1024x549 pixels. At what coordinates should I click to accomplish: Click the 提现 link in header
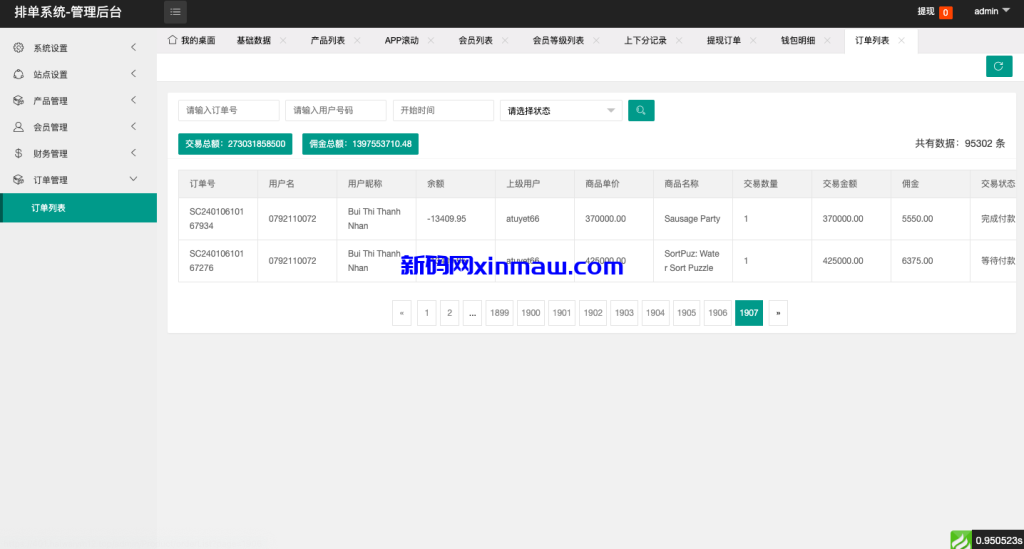pyautogui.click(x=925, y=11)
